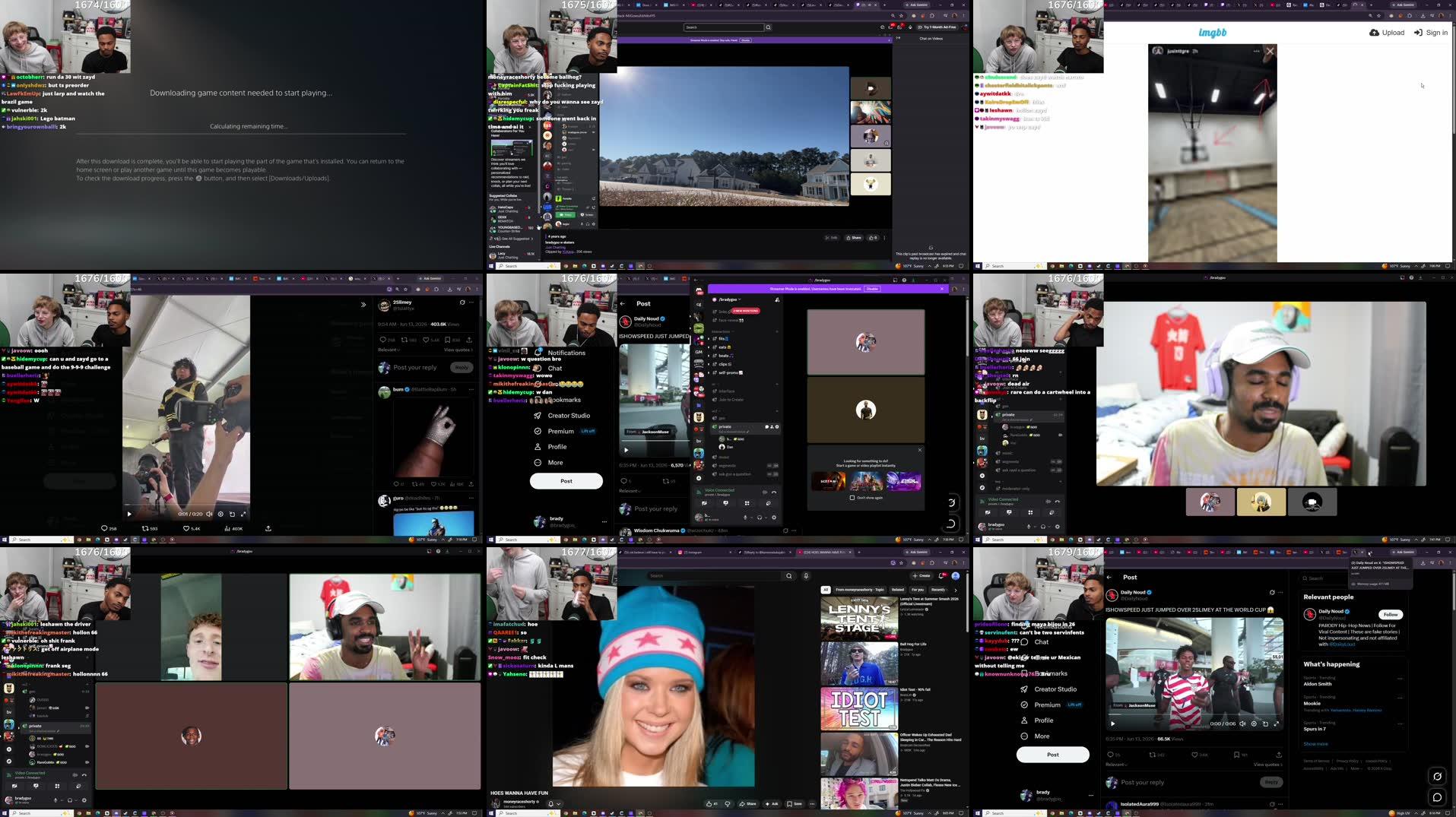The width and height of the screenshot is (1456, 817).
Task: Bookmark the Daily Noud post on the full X page
Action: [x=1237, y=755]
